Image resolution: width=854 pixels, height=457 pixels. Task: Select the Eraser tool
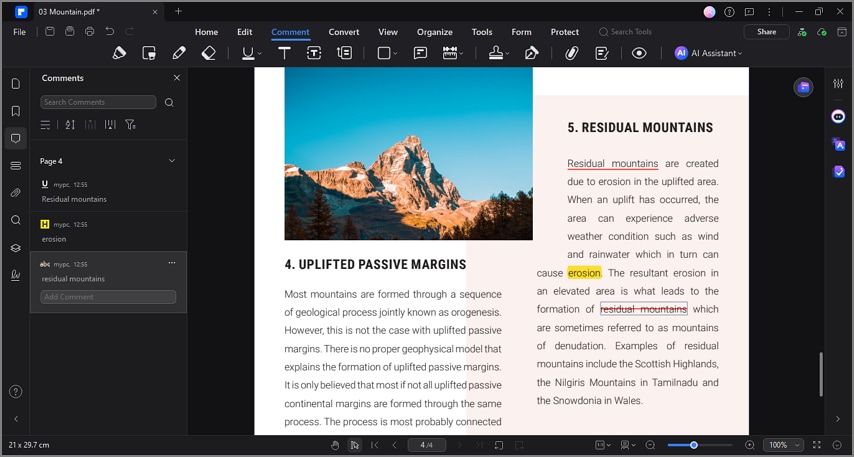(x=209, y=53)
